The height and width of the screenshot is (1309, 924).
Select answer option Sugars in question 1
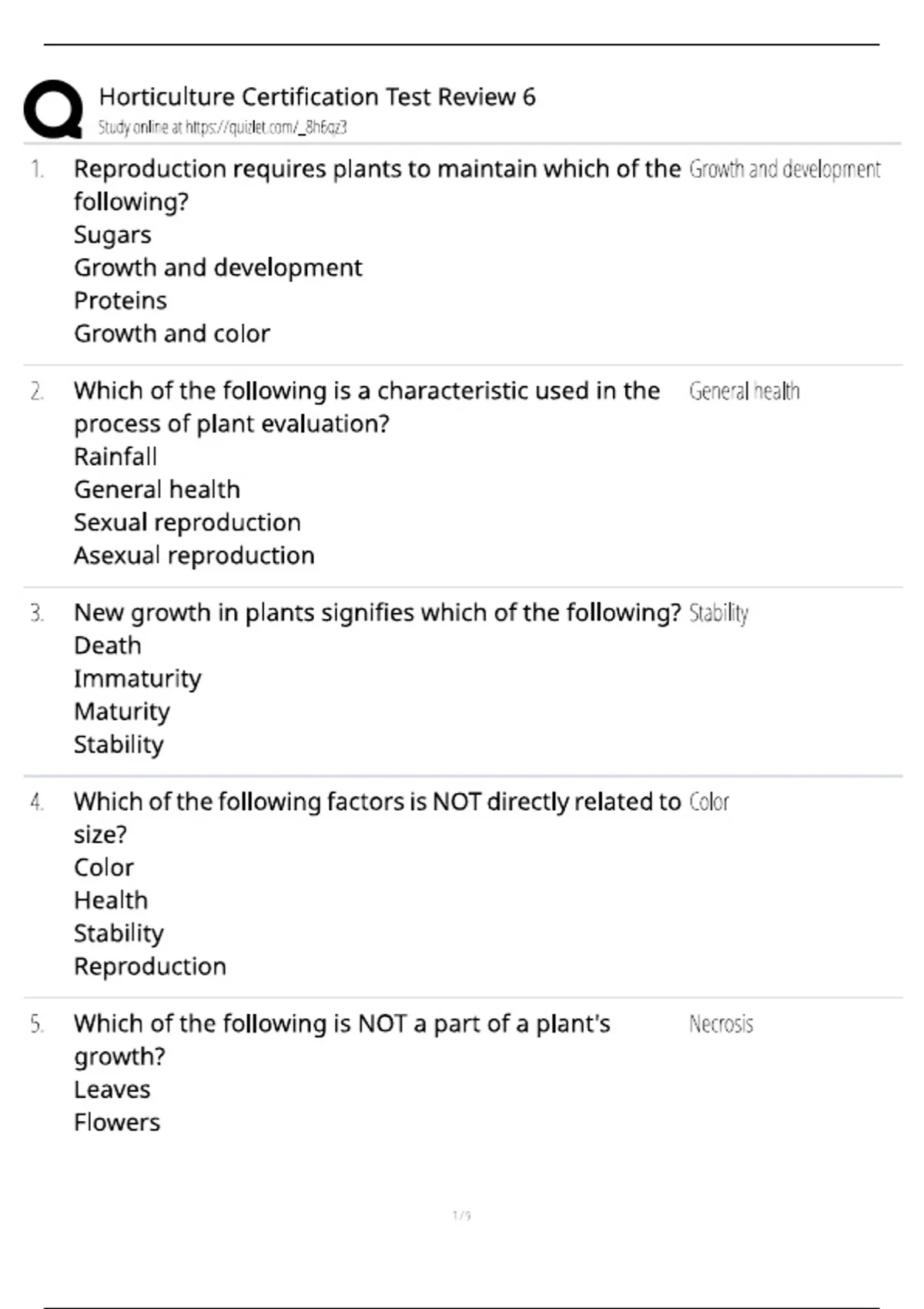tap(112, 235)
